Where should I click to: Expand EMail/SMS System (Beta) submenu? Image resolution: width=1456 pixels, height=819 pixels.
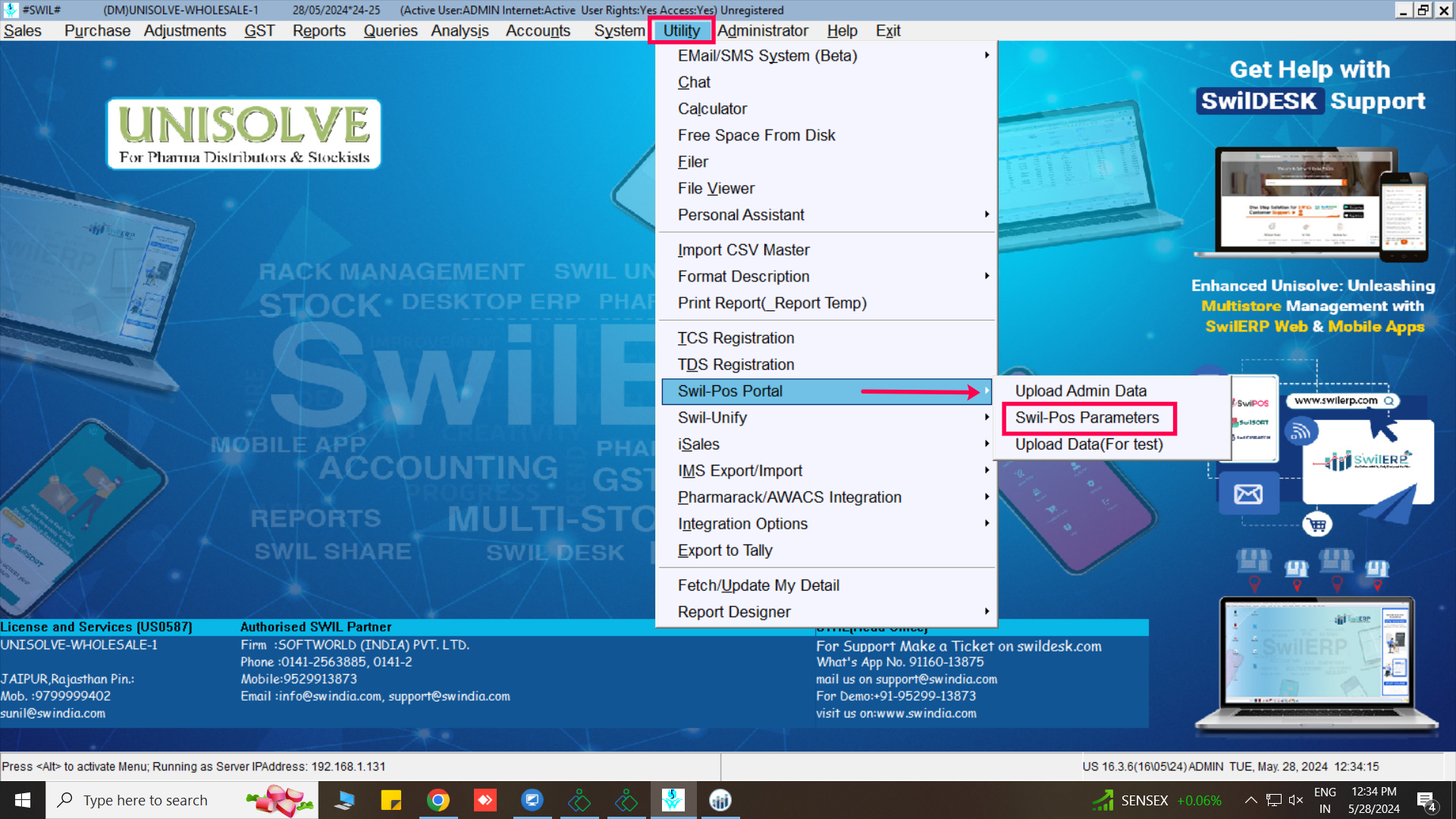coord(827,55)
